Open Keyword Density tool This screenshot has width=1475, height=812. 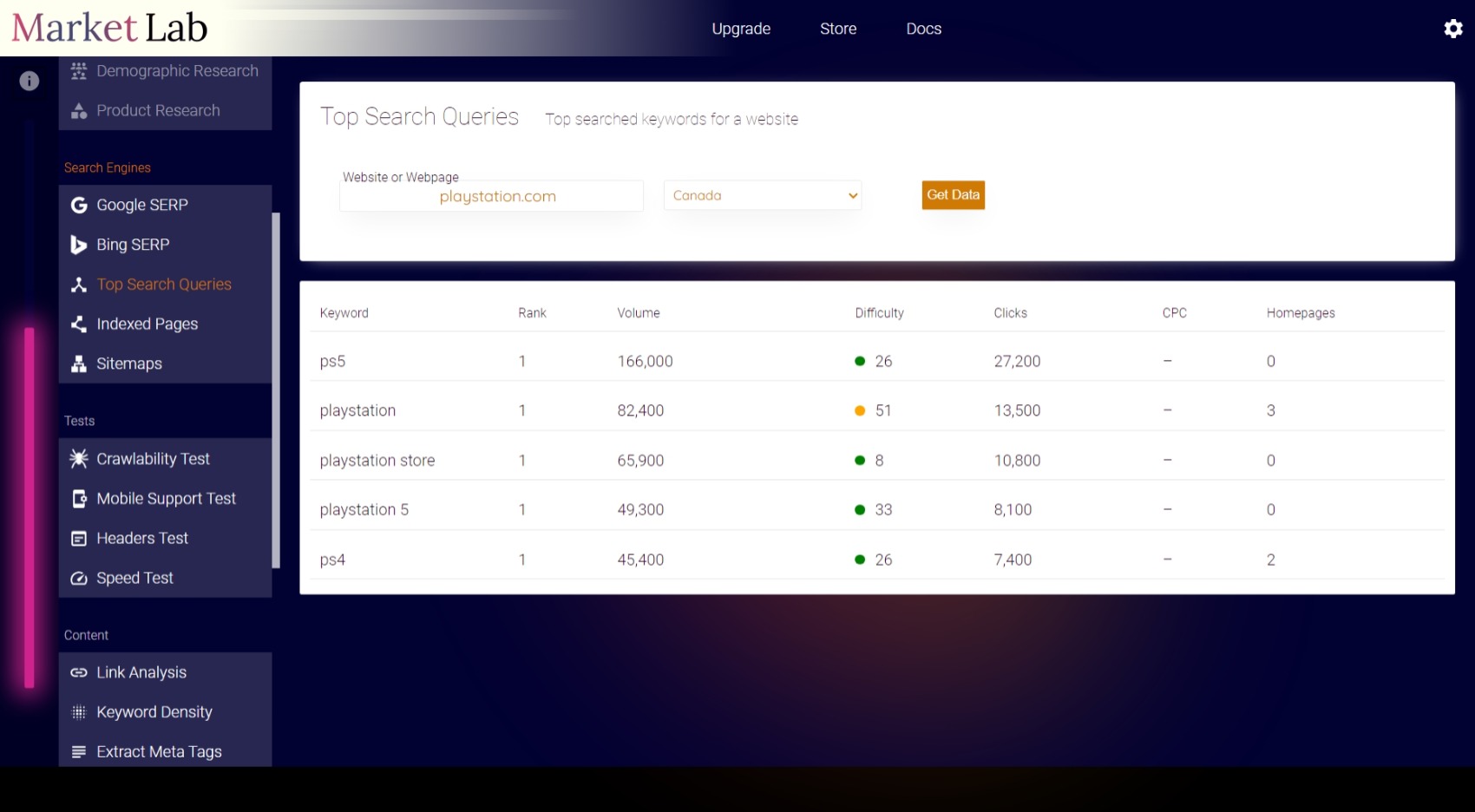click(x=165, y=712)
